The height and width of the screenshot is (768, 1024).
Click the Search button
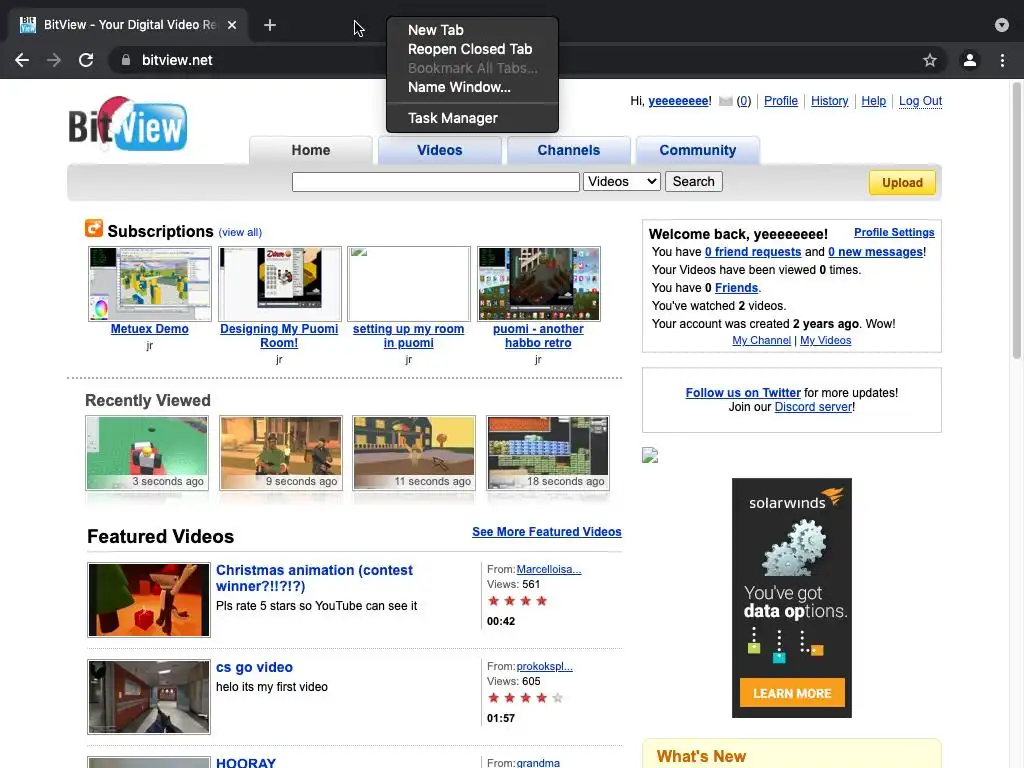(x=694, y=182)
